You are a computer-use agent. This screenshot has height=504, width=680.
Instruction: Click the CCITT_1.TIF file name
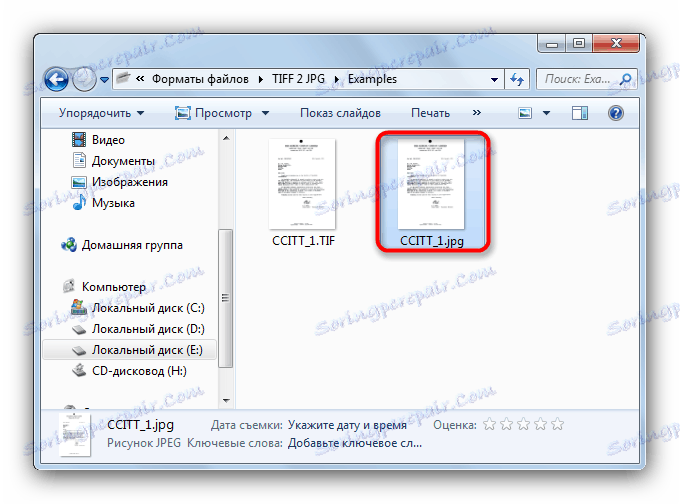(304, 241)
